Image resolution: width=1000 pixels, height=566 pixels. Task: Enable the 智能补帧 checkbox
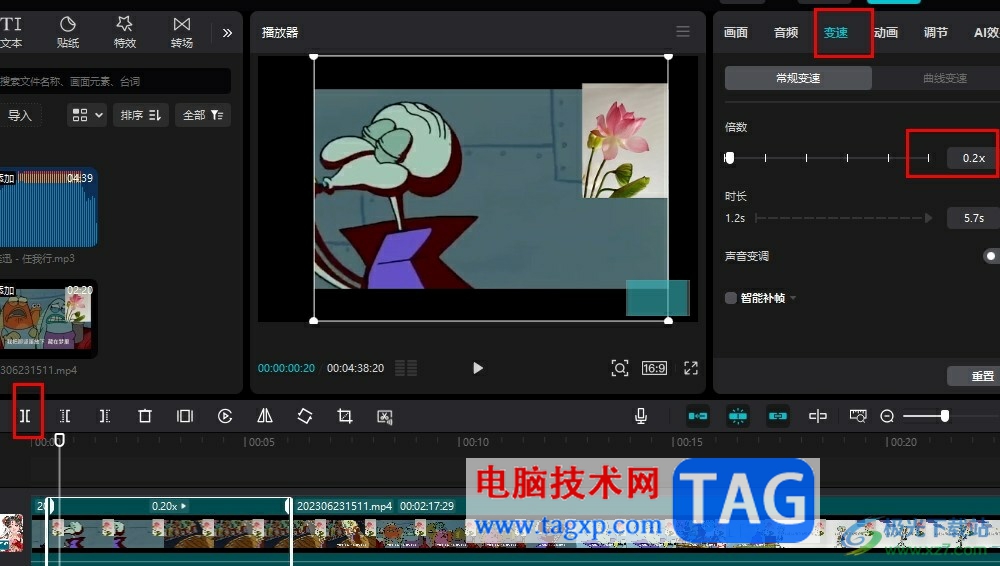pyautogui.click(x=731, y=298)
